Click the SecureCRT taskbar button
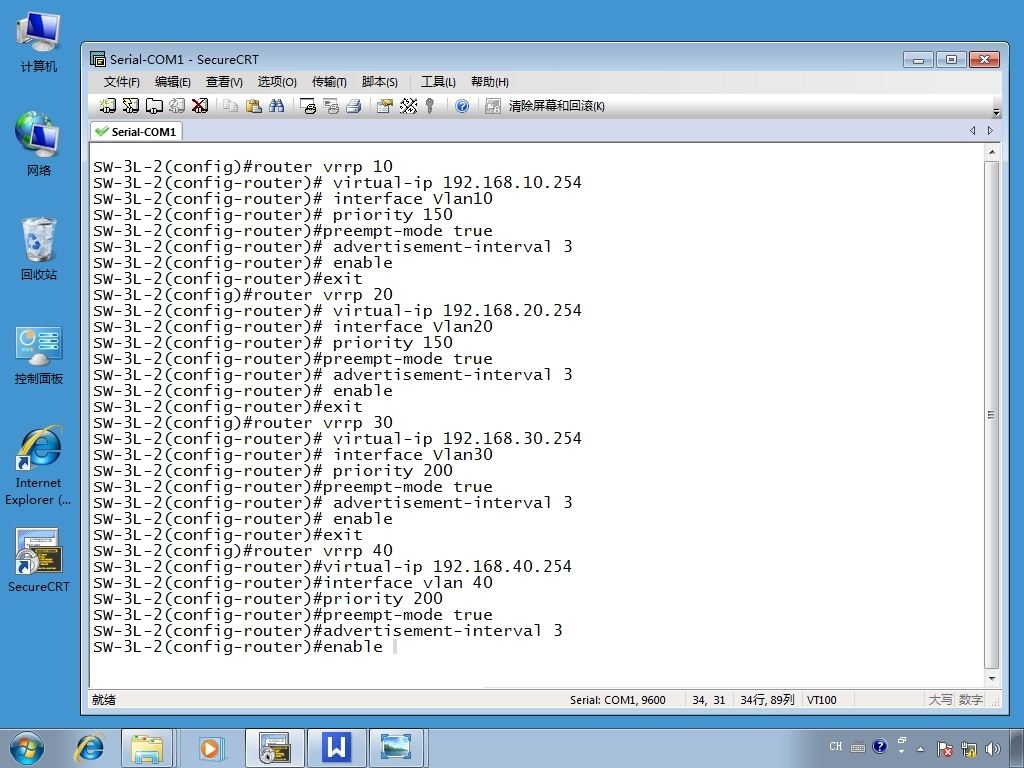The width and height of the screenshot is (1024, 768). click(274, 748)
